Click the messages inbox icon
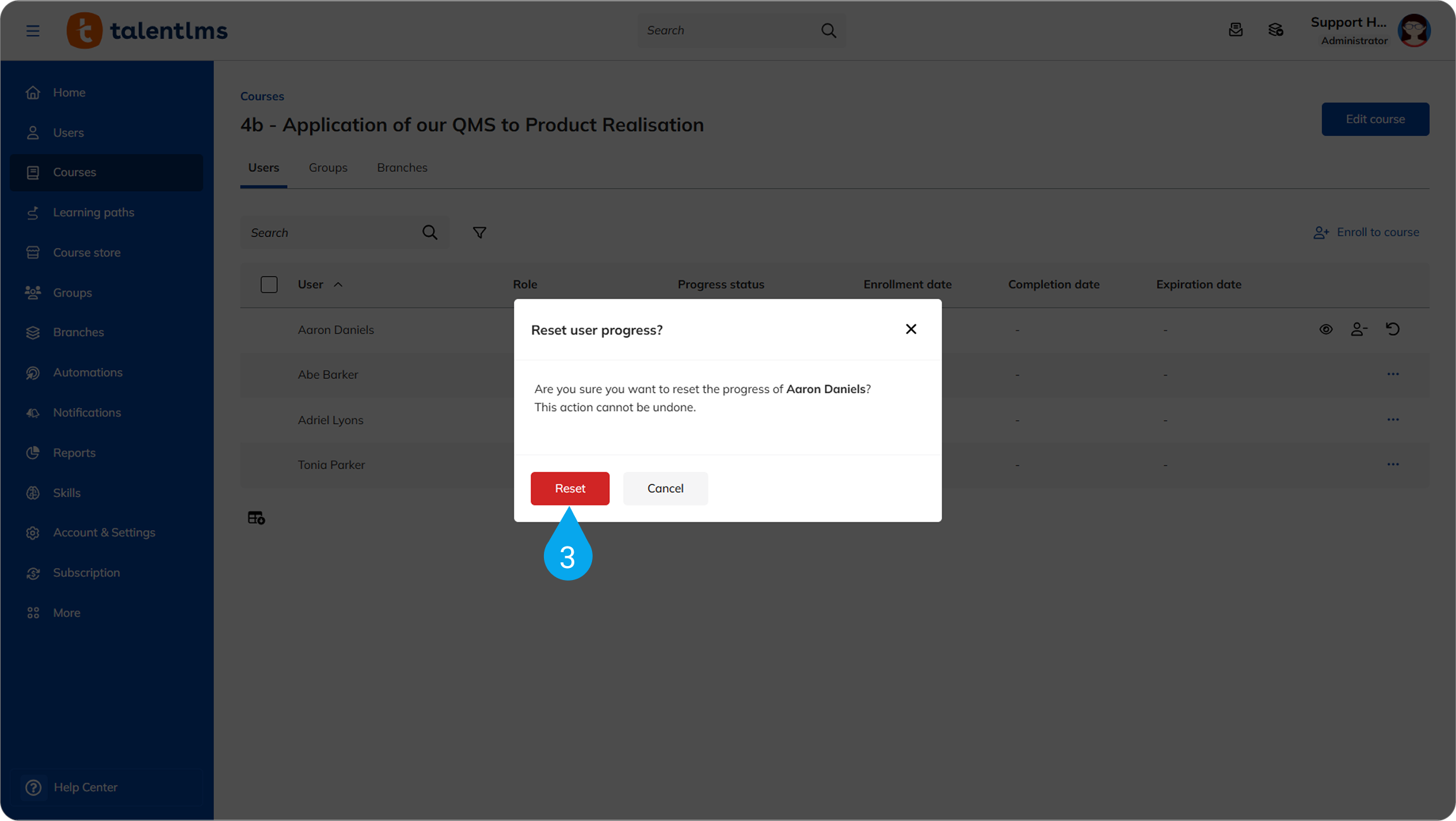This screenshot has height=821, width=1456. click(1235, 30)
